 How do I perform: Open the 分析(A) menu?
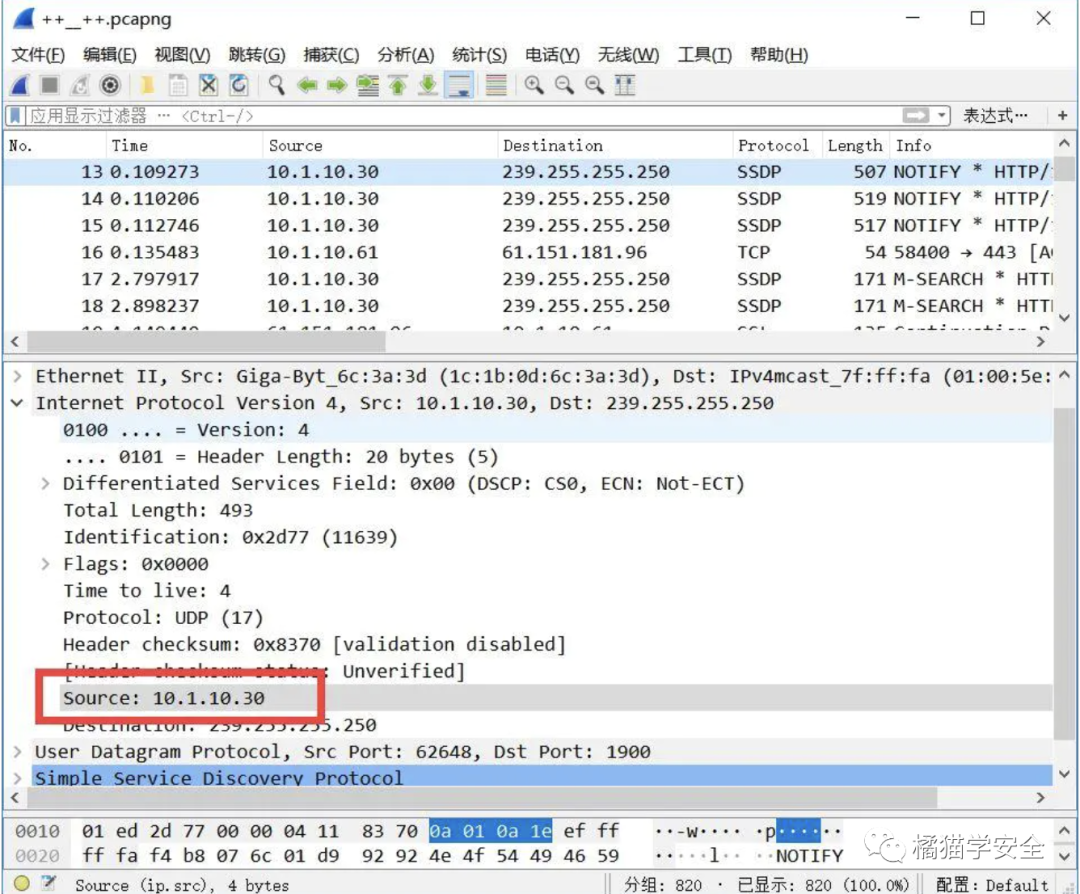click(x=406, y=54)
